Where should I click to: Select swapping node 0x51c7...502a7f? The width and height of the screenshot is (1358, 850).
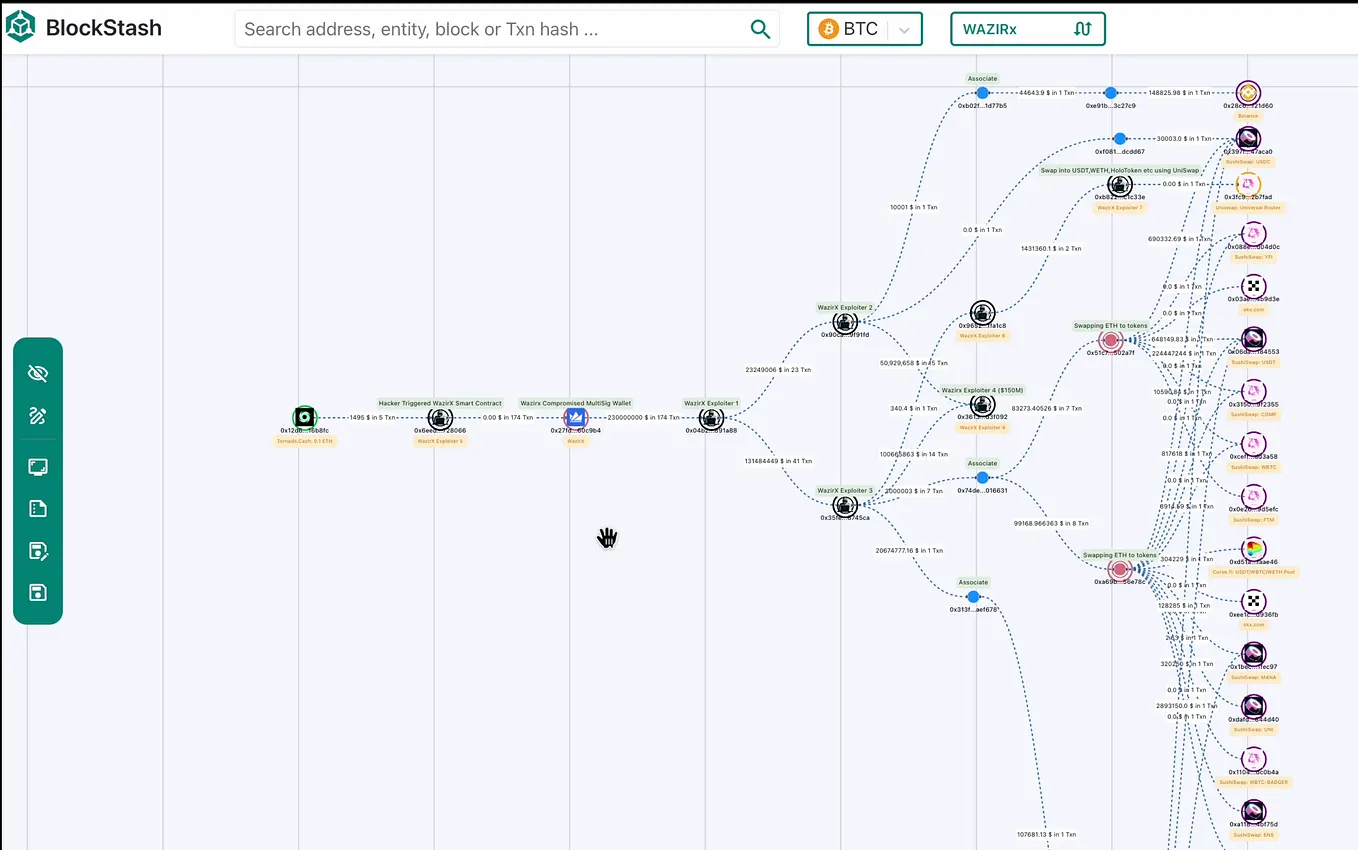tap(1109, 340)
